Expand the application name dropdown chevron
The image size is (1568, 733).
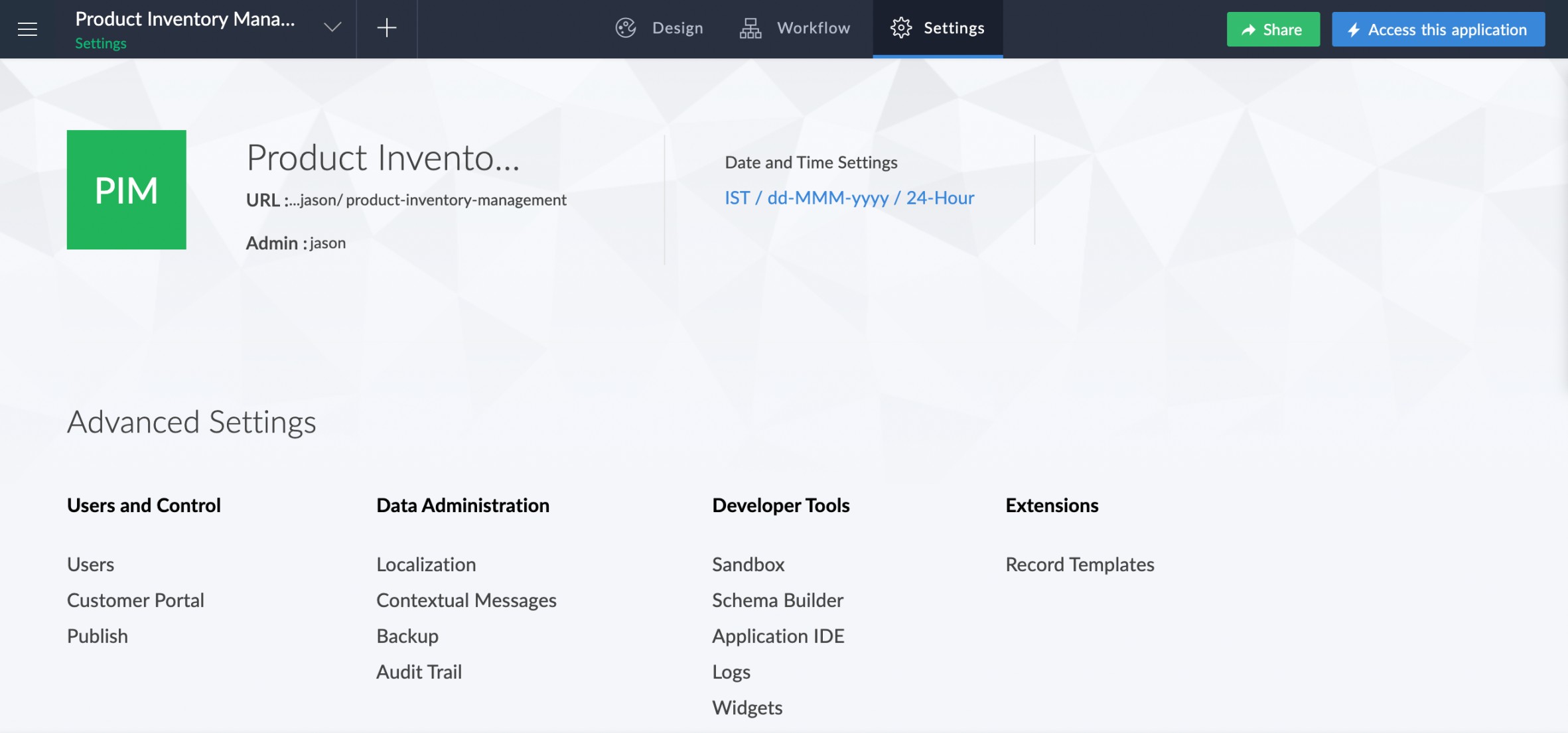point(332,28)
